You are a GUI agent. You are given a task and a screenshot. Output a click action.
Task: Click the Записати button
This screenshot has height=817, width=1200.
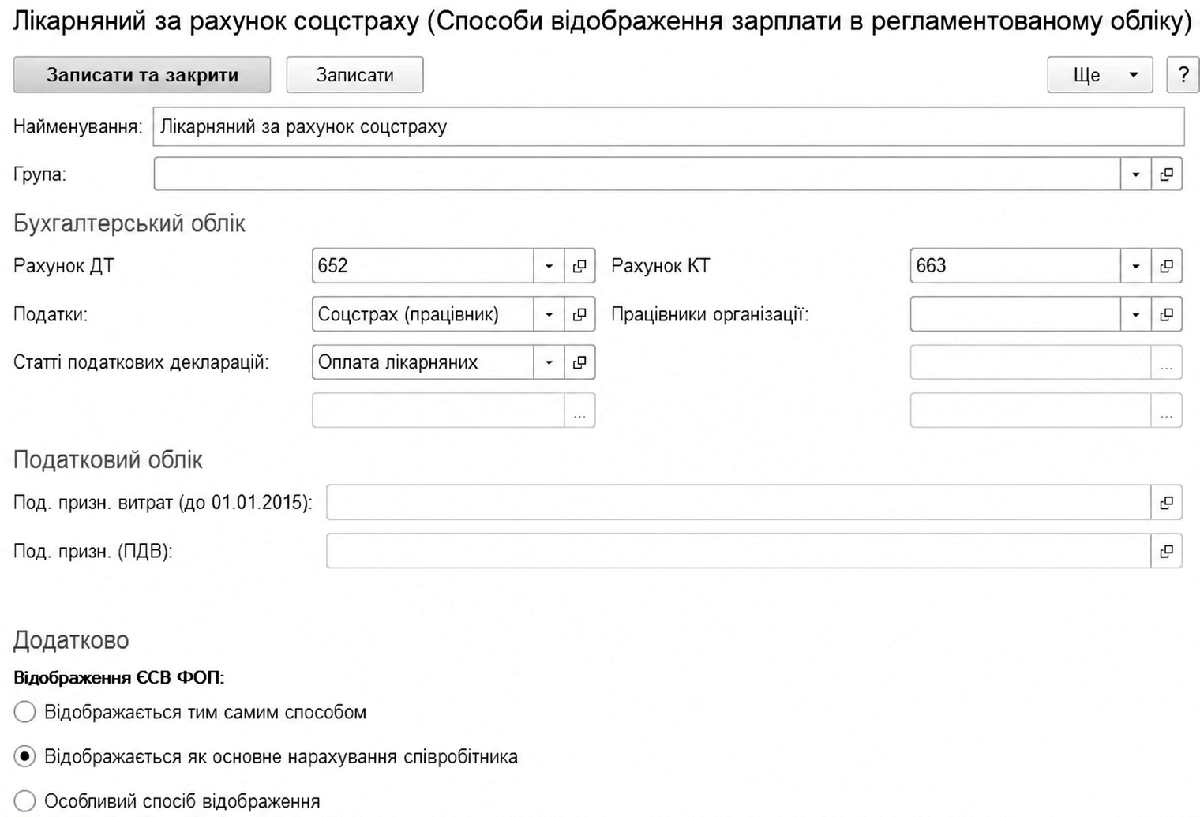coord(355,75)
